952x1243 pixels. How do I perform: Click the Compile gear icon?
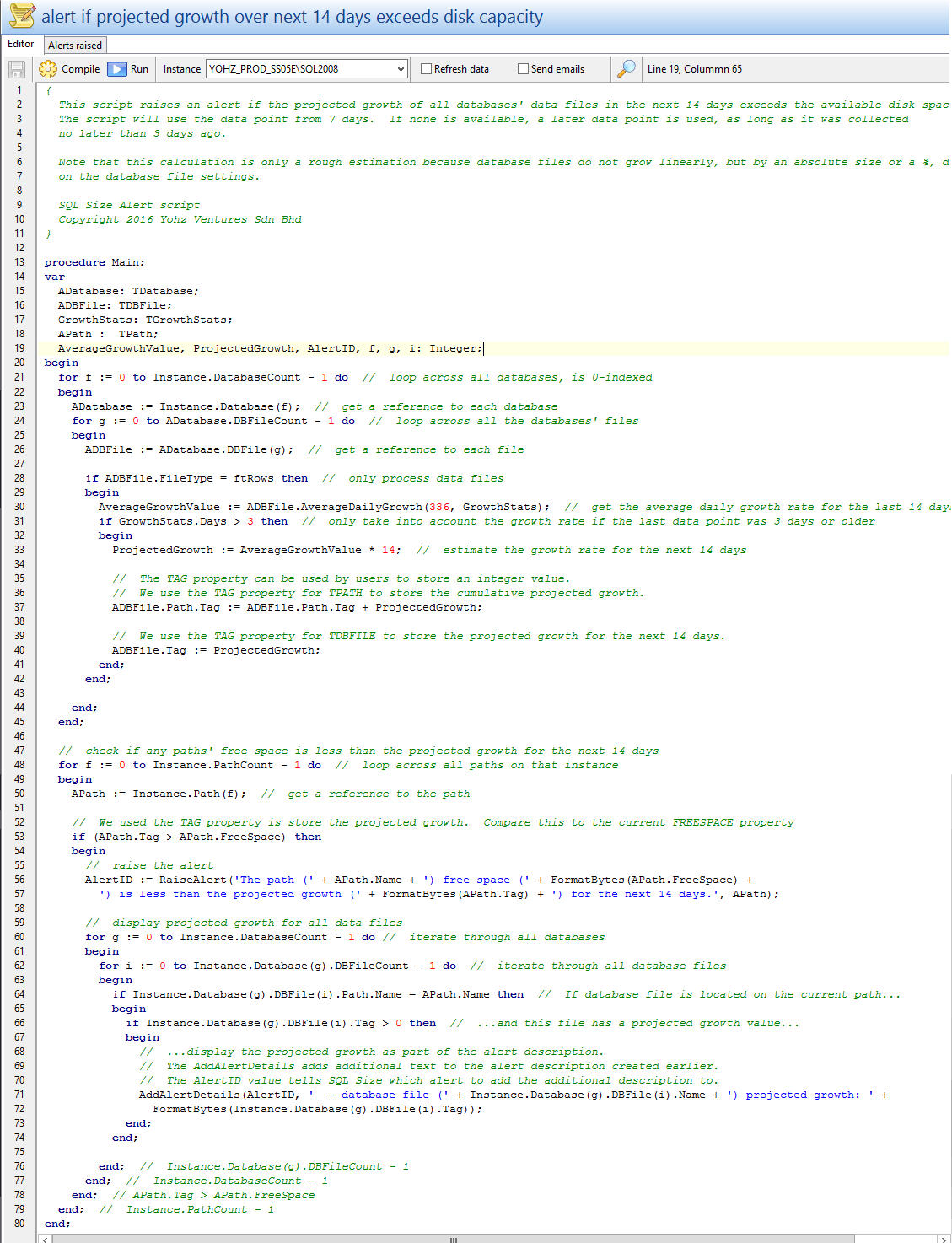click(x=49, y=69)
